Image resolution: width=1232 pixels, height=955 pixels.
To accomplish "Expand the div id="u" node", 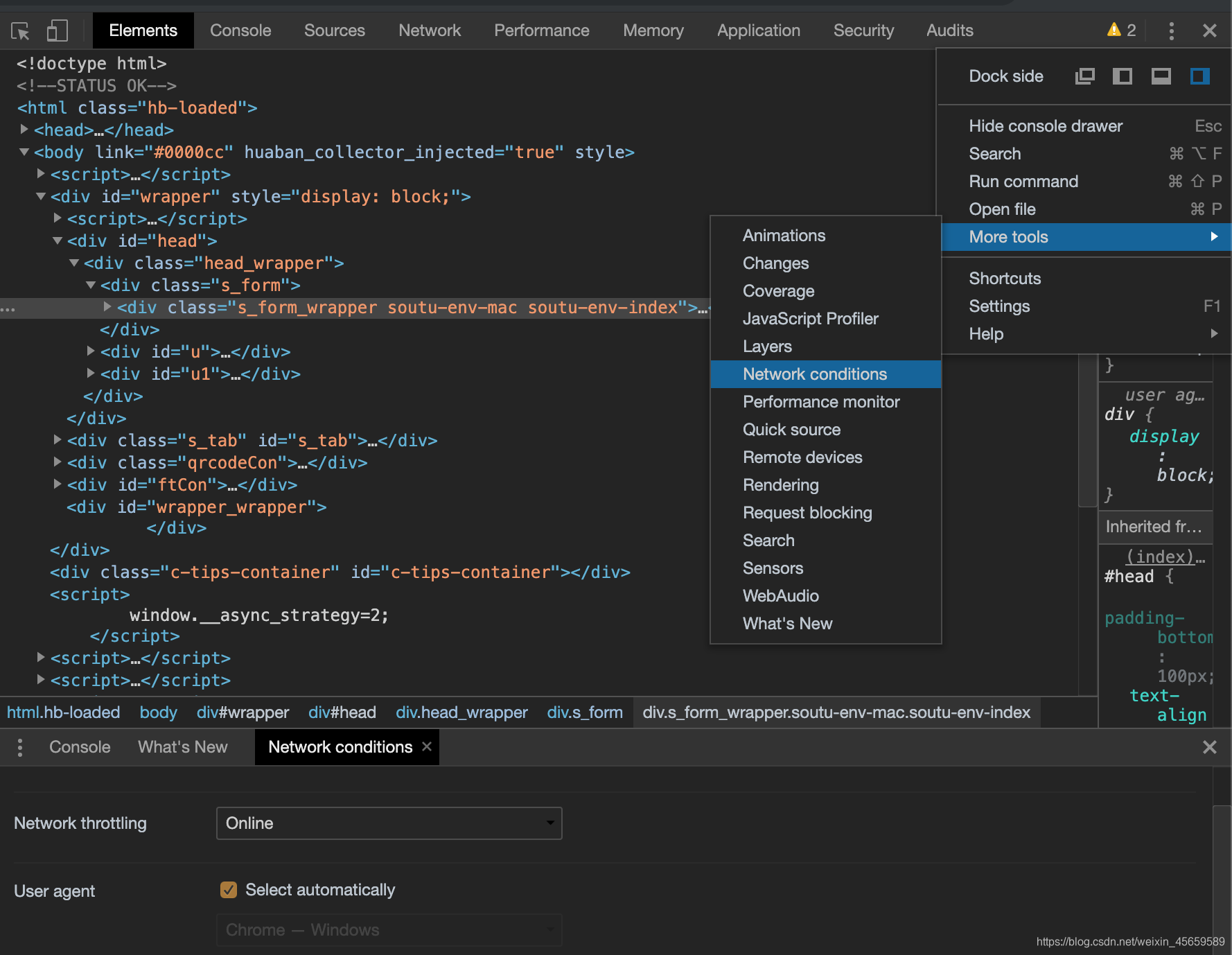I will pos(91,351).
